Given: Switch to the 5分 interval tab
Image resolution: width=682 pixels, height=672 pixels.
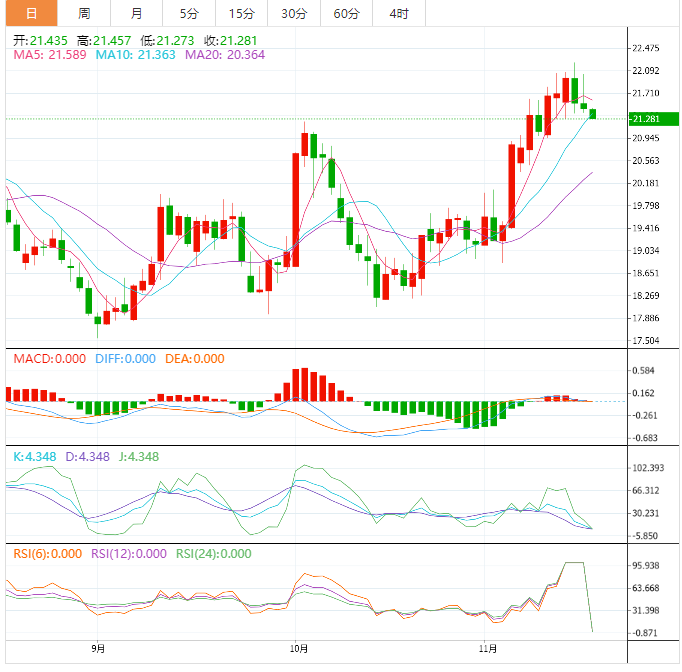Looking at the screenshot, I should click(x=189, y=13).
